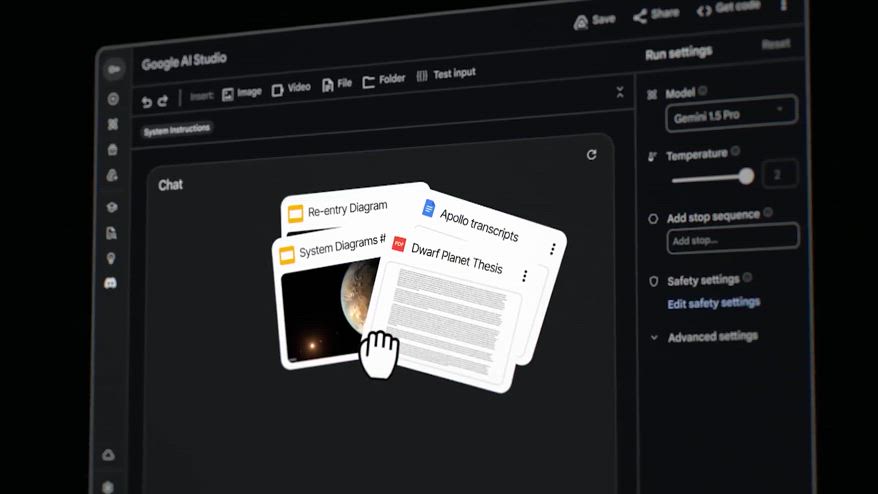Image resolution: width=878 pixels, height=494 pixels.
Task: Expand the Advanced settings section
Action: click(705, 337)
